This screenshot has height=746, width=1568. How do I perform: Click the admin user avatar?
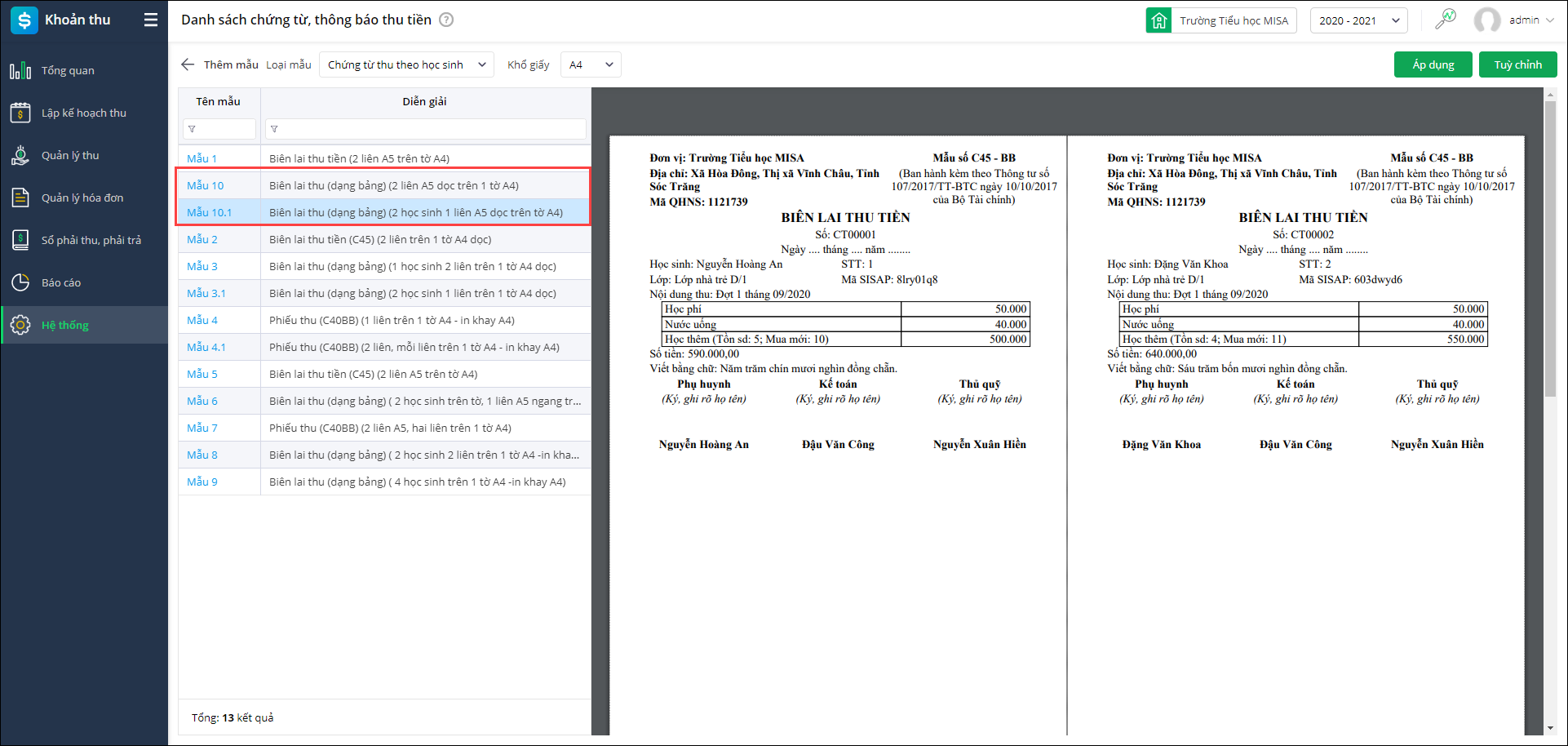coord(1486,20)
